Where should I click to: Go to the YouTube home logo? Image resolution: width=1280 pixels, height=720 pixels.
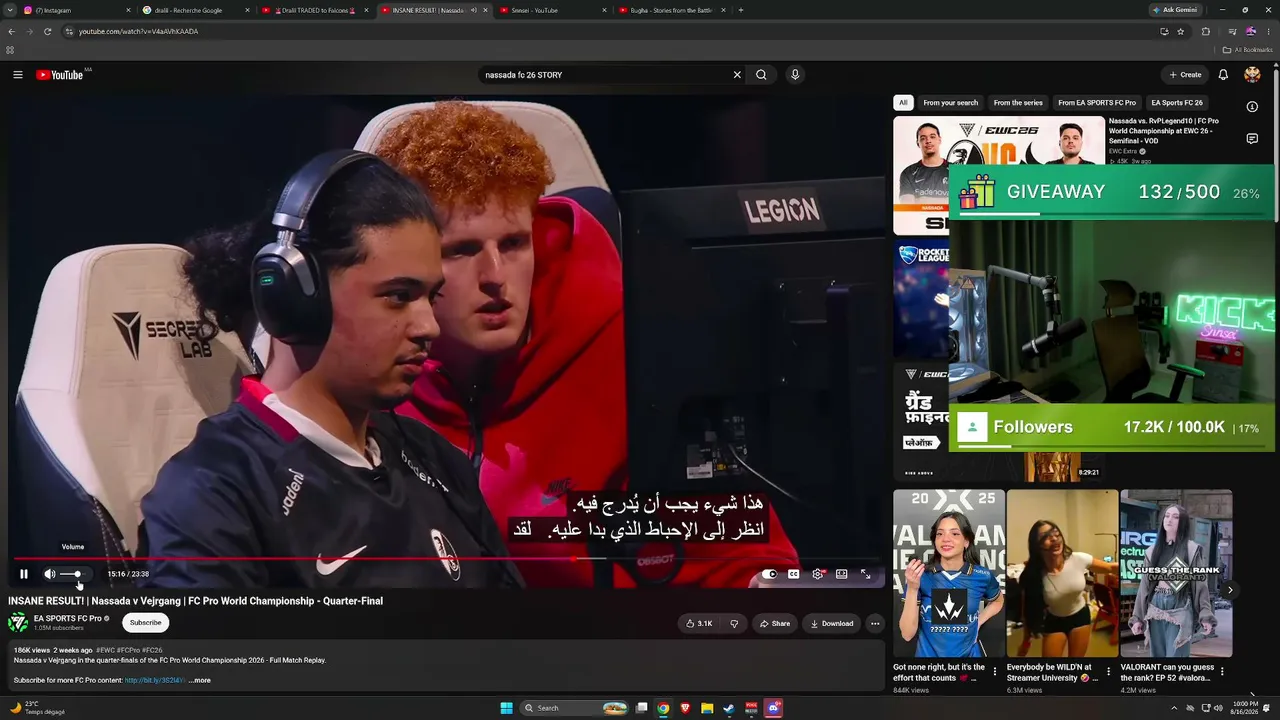(60, 75)
